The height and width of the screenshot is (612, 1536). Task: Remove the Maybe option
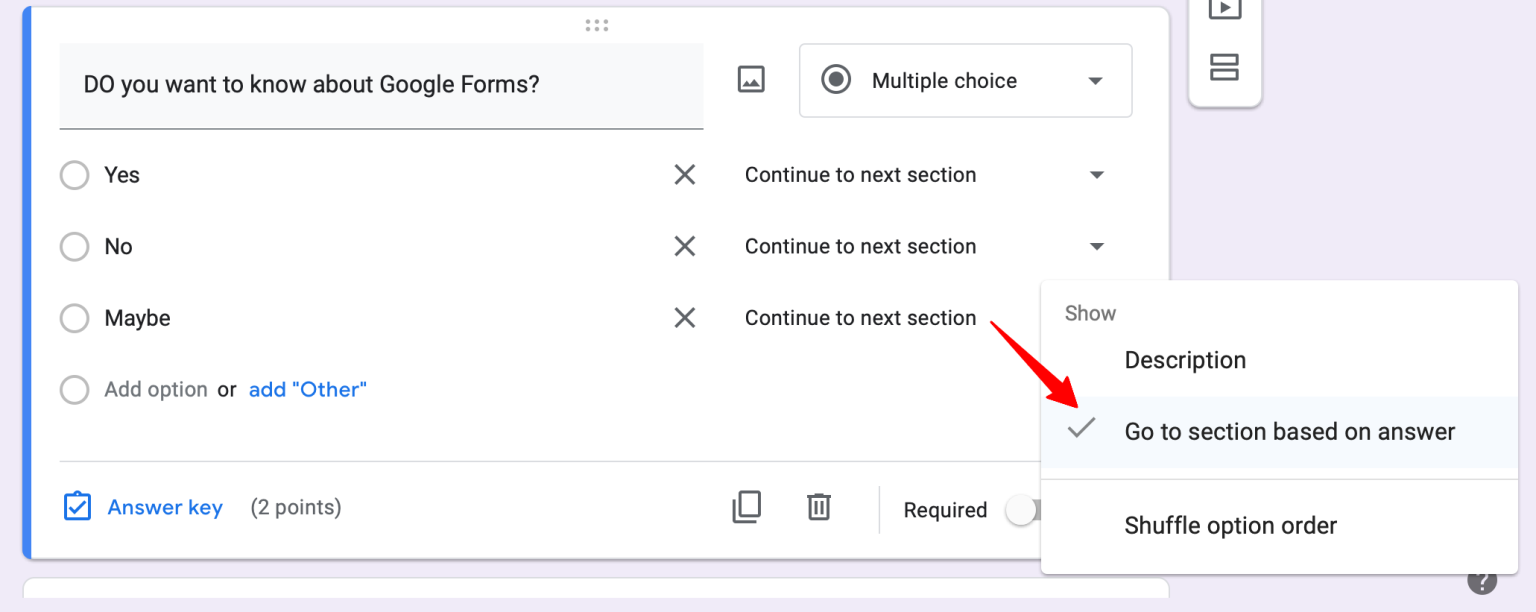pos(684,318)
